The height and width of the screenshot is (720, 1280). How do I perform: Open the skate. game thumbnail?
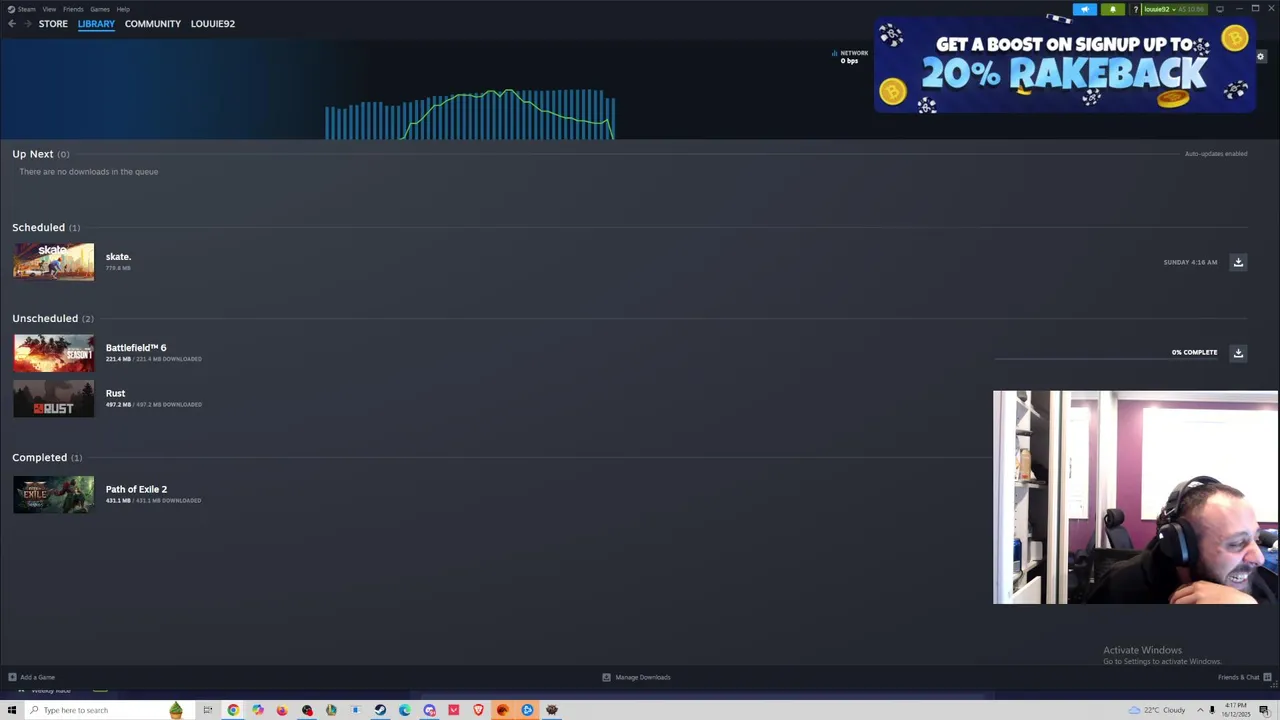coord(54,262)
